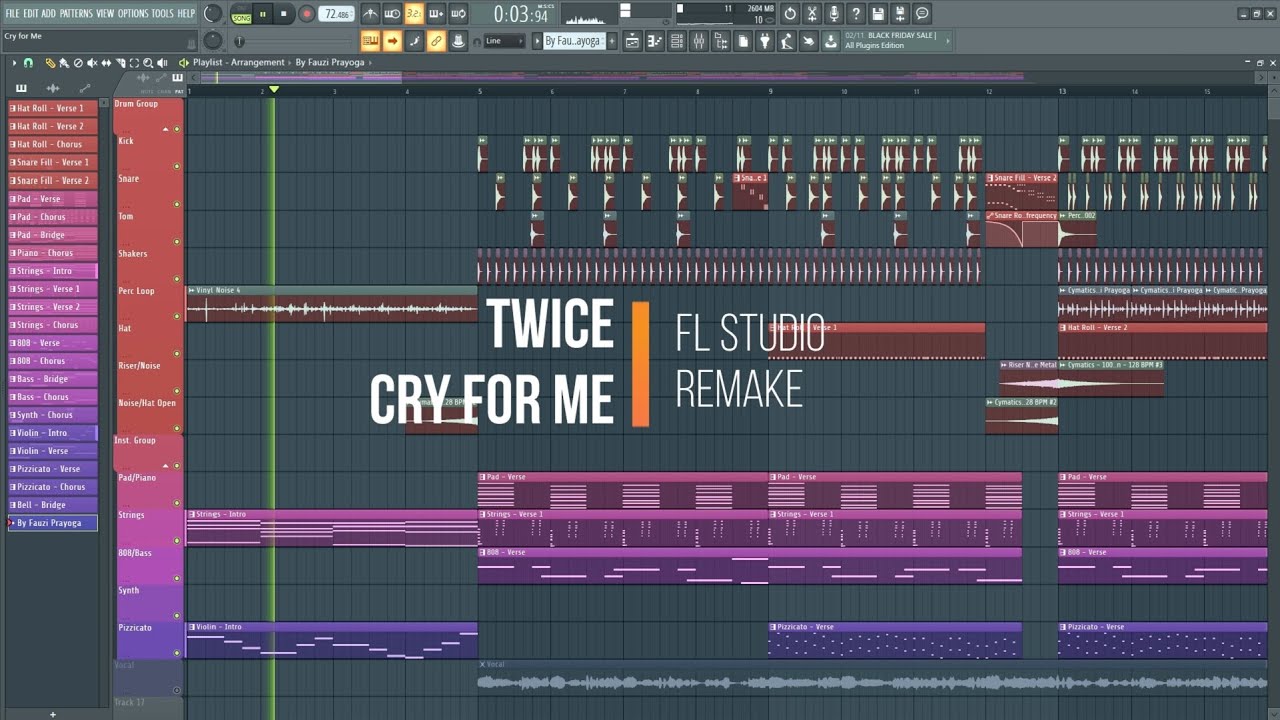Mute the 808/Bass track
The image size is (1280, 720).
click(x=177, y=578)
